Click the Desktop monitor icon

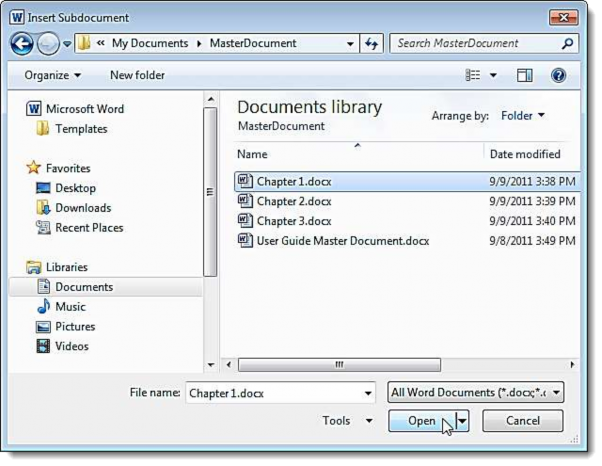tap(43, 188)
